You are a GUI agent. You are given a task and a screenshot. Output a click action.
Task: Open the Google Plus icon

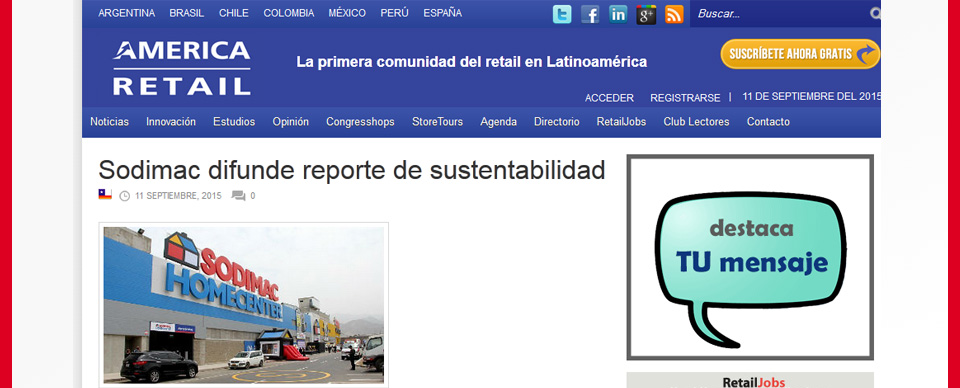[x=647, y=14]
